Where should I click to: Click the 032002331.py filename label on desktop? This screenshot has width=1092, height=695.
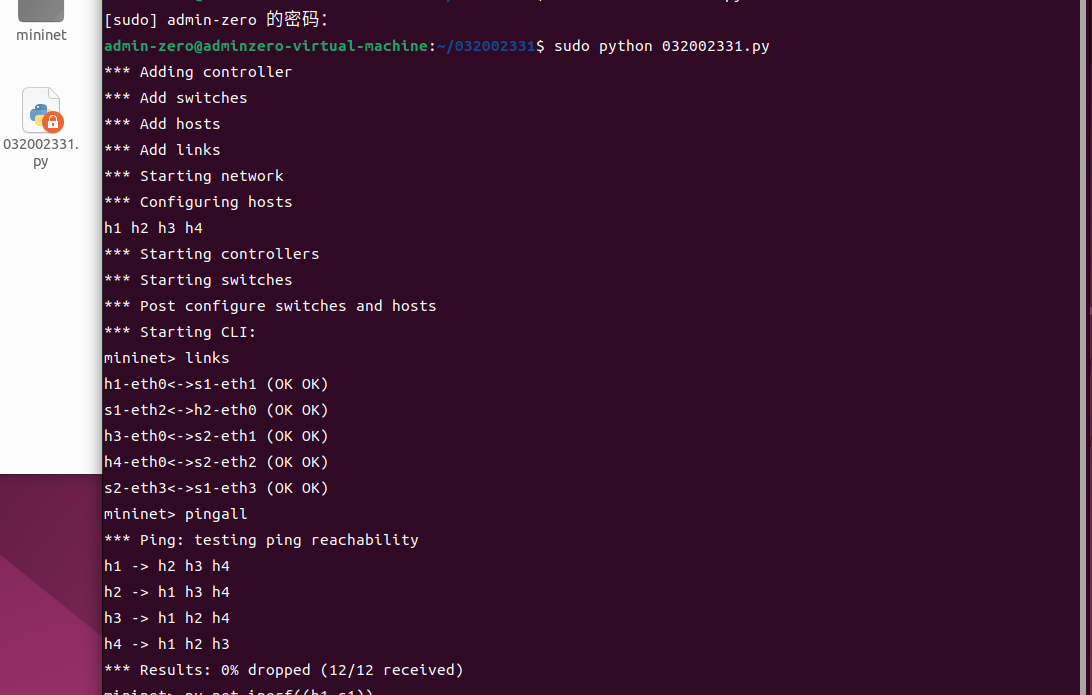(41, 152)
